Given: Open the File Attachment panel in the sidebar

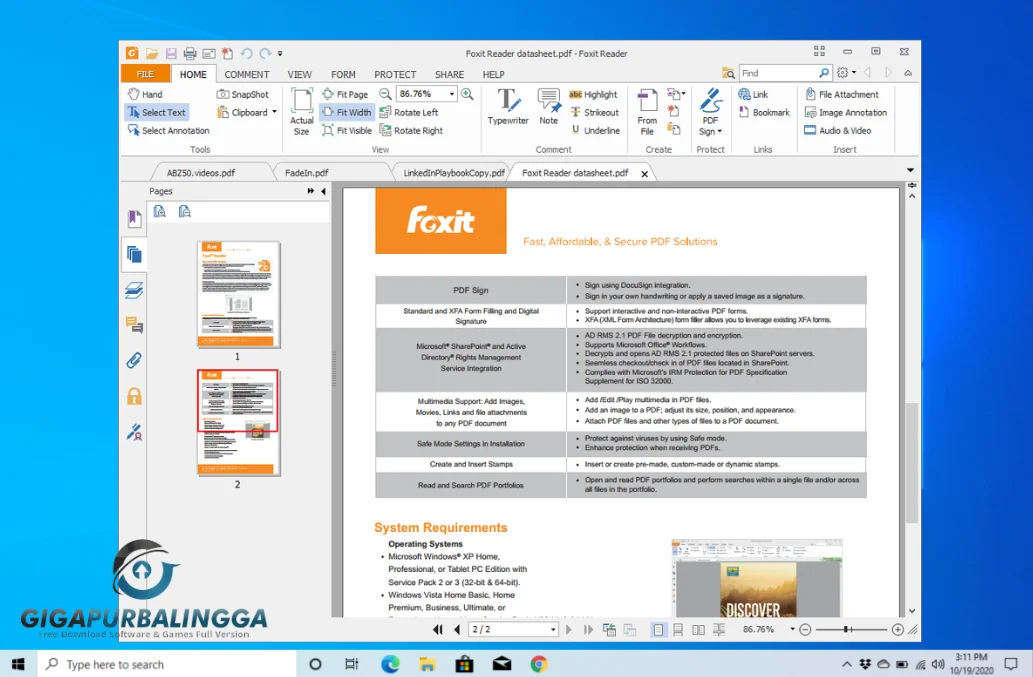Looking at the screenshot, I should [x=133, y=360].
